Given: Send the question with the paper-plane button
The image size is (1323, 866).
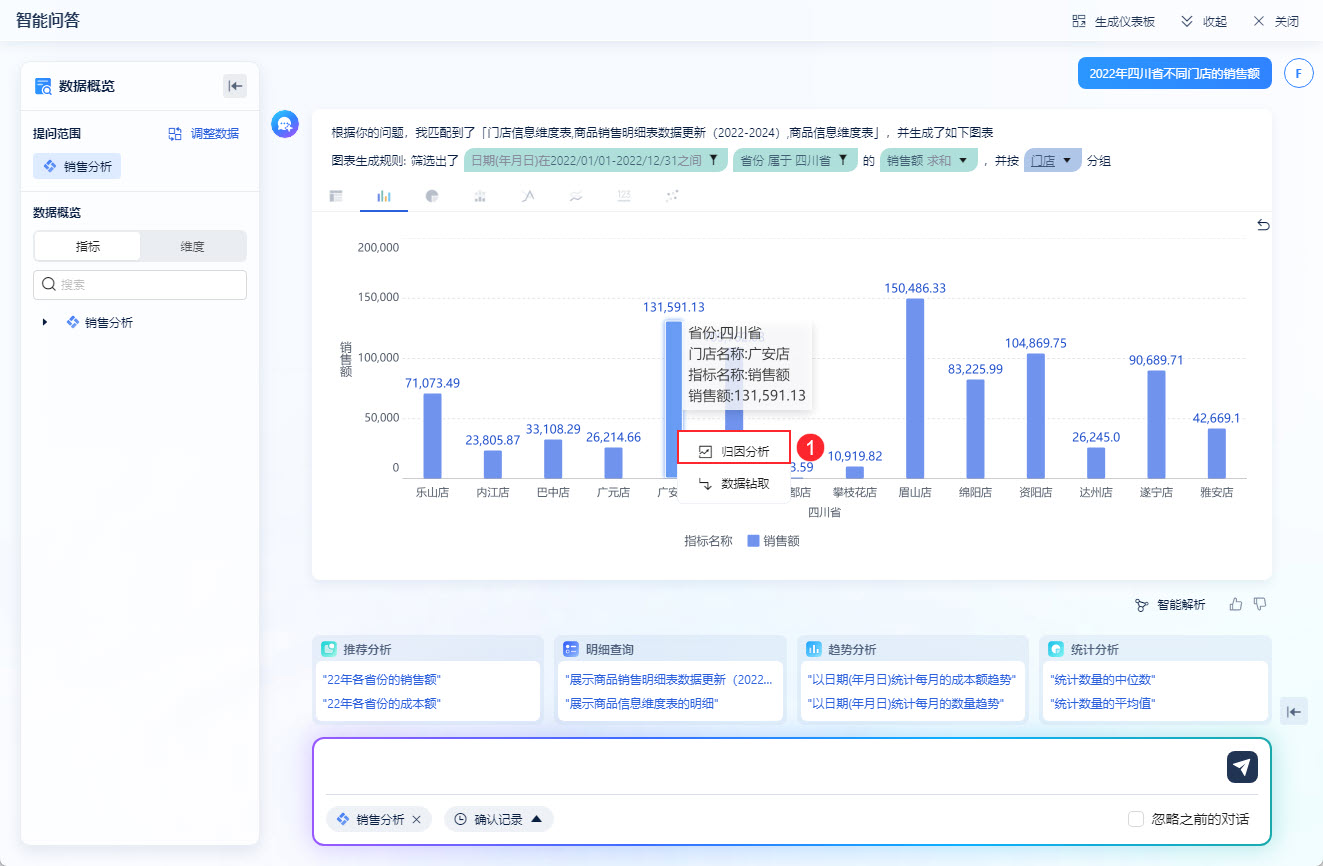Looking at the screenshot, I should pos(1242,767).
